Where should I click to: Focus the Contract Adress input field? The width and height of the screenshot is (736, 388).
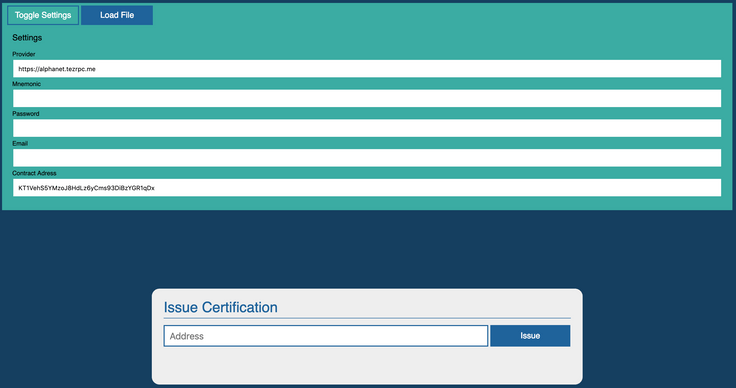tap(367, 188)
